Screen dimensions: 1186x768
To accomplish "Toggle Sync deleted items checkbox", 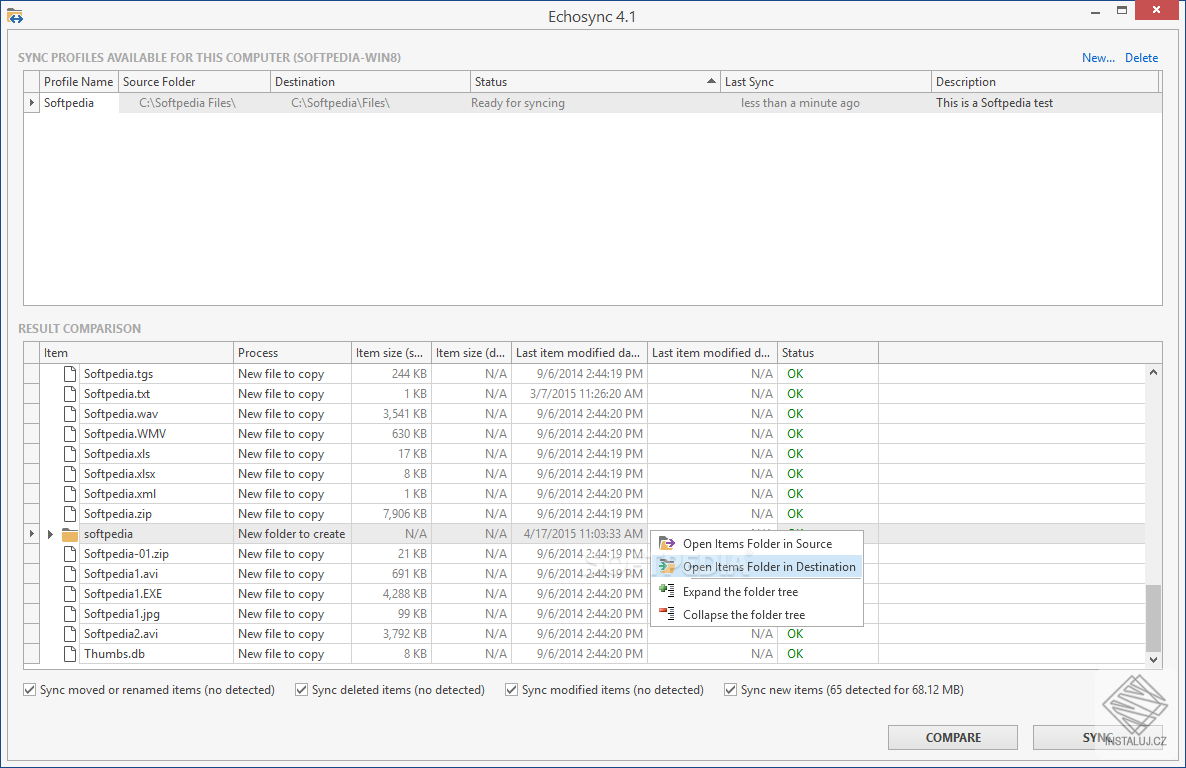I will [x=301, y=689].
